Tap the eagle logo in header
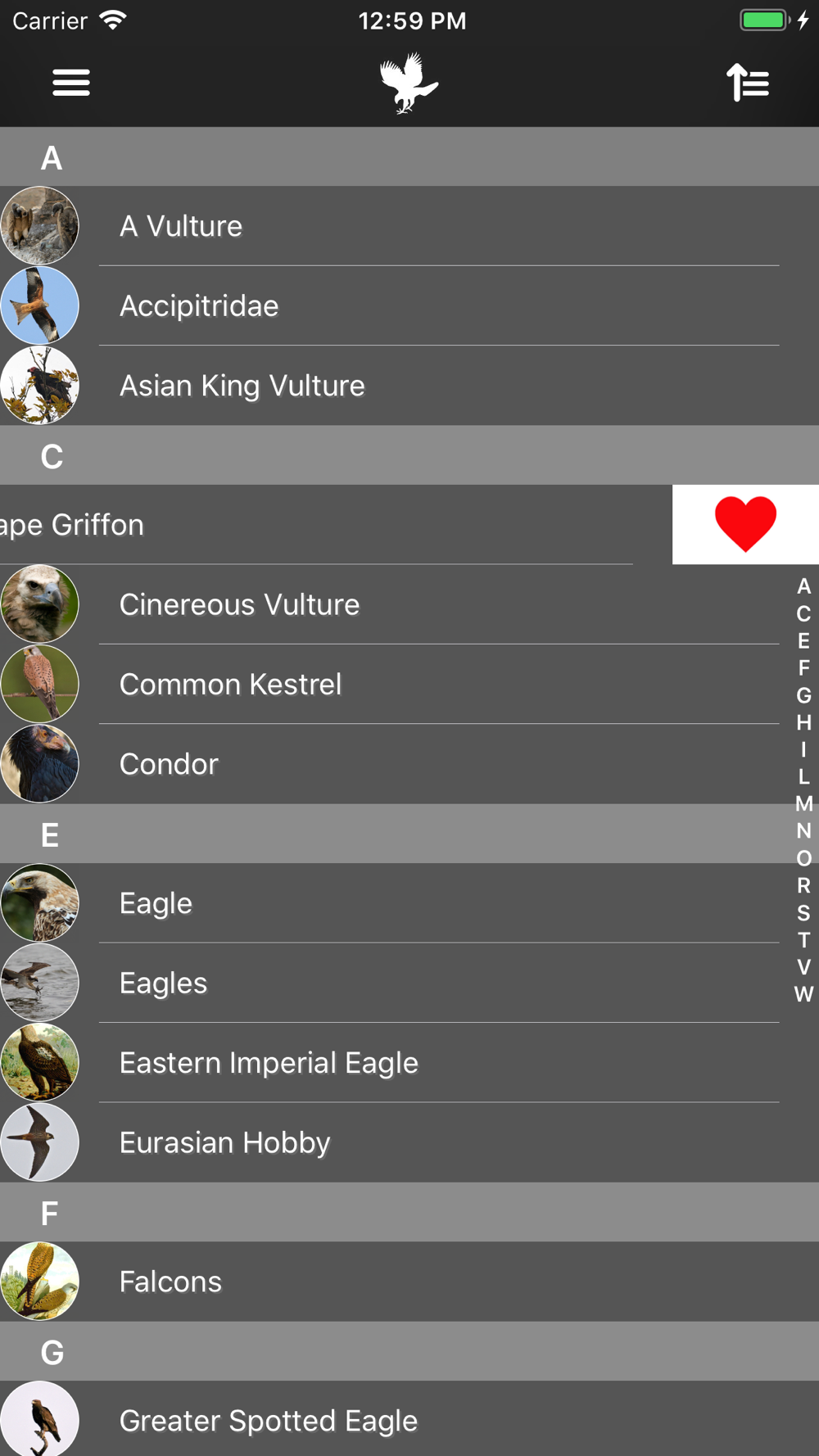Image resolution: width=819 pixels, height=1456 pixels. click(409, 83)
